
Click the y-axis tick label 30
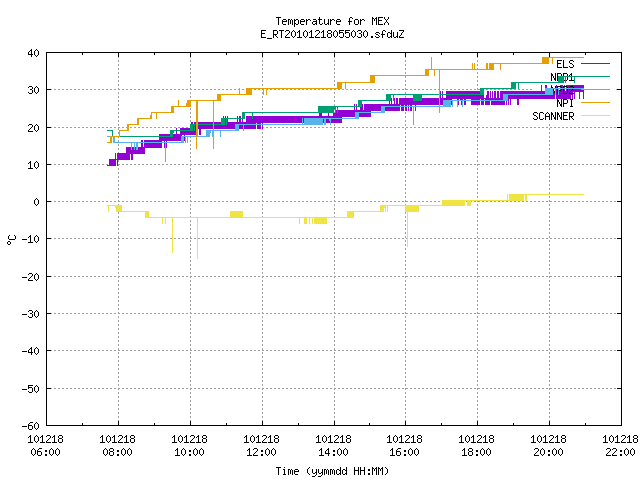33,90
